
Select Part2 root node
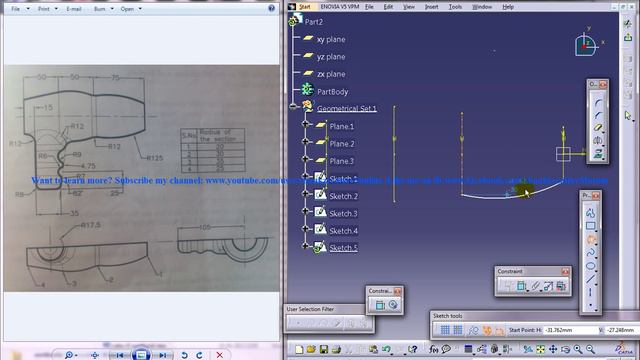pos(313,22)
